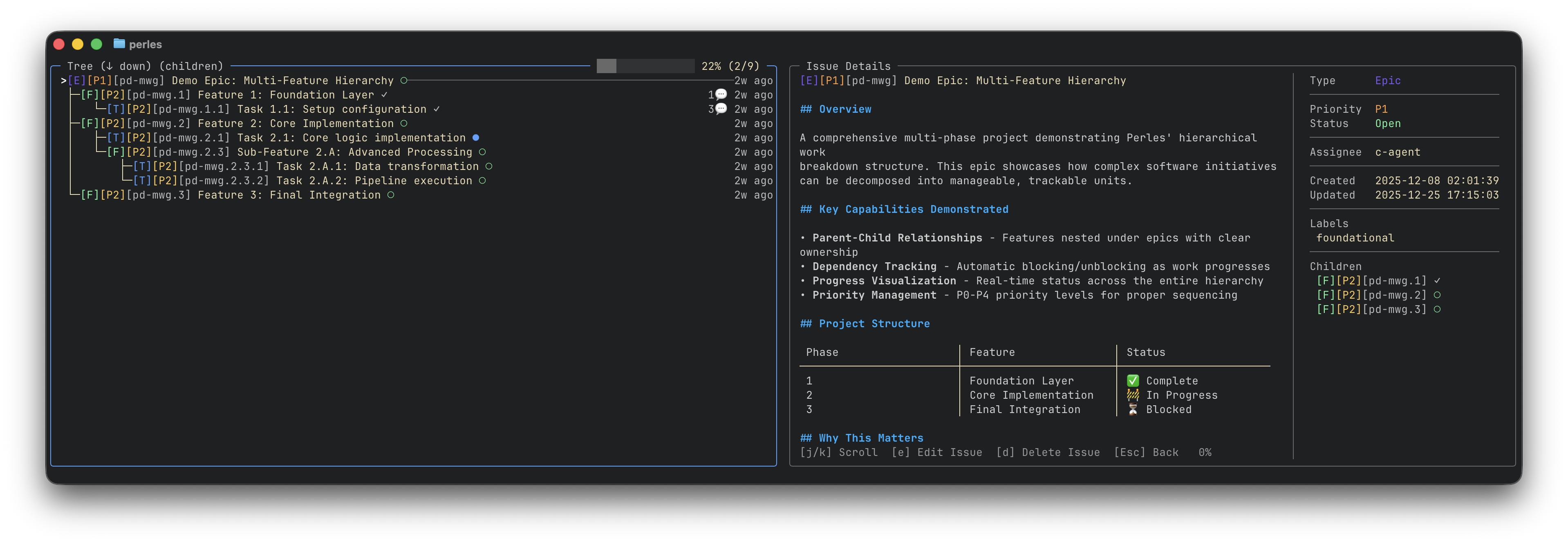
Task: Click checkmark after Task 1.1 Setup configuration
Action: 437,109
